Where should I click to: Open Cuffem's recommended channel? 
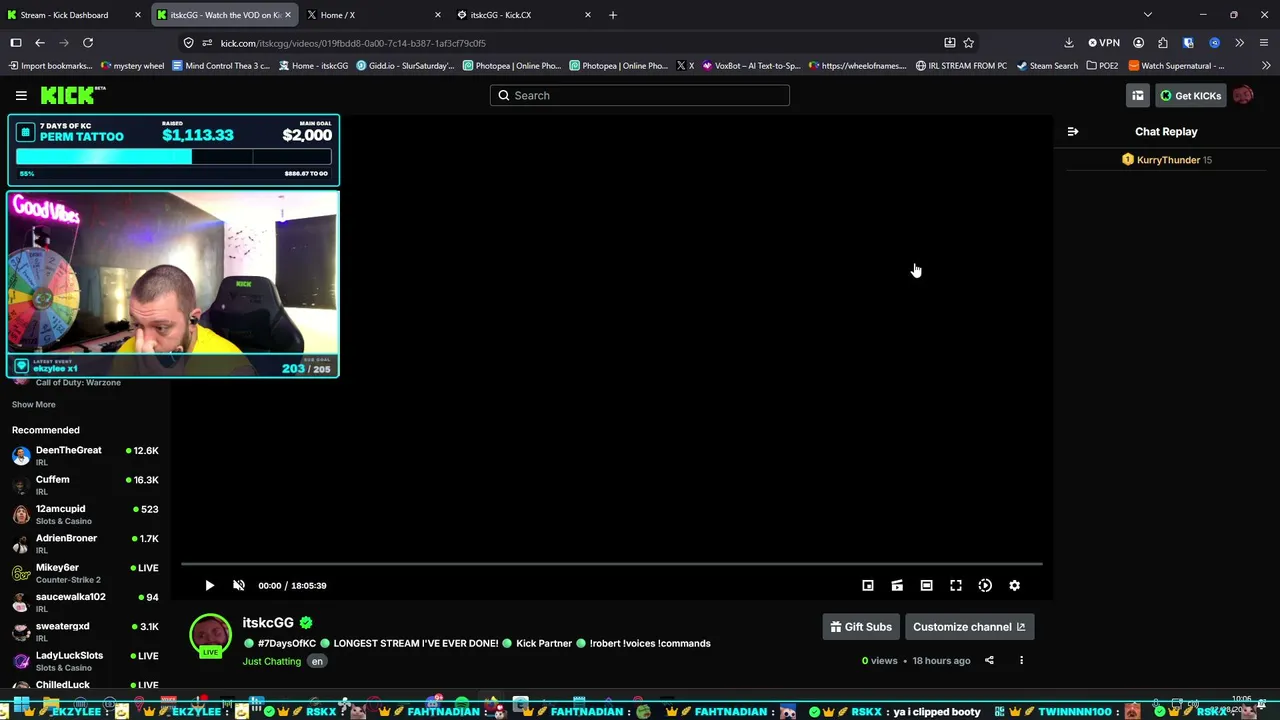point(85,485)
